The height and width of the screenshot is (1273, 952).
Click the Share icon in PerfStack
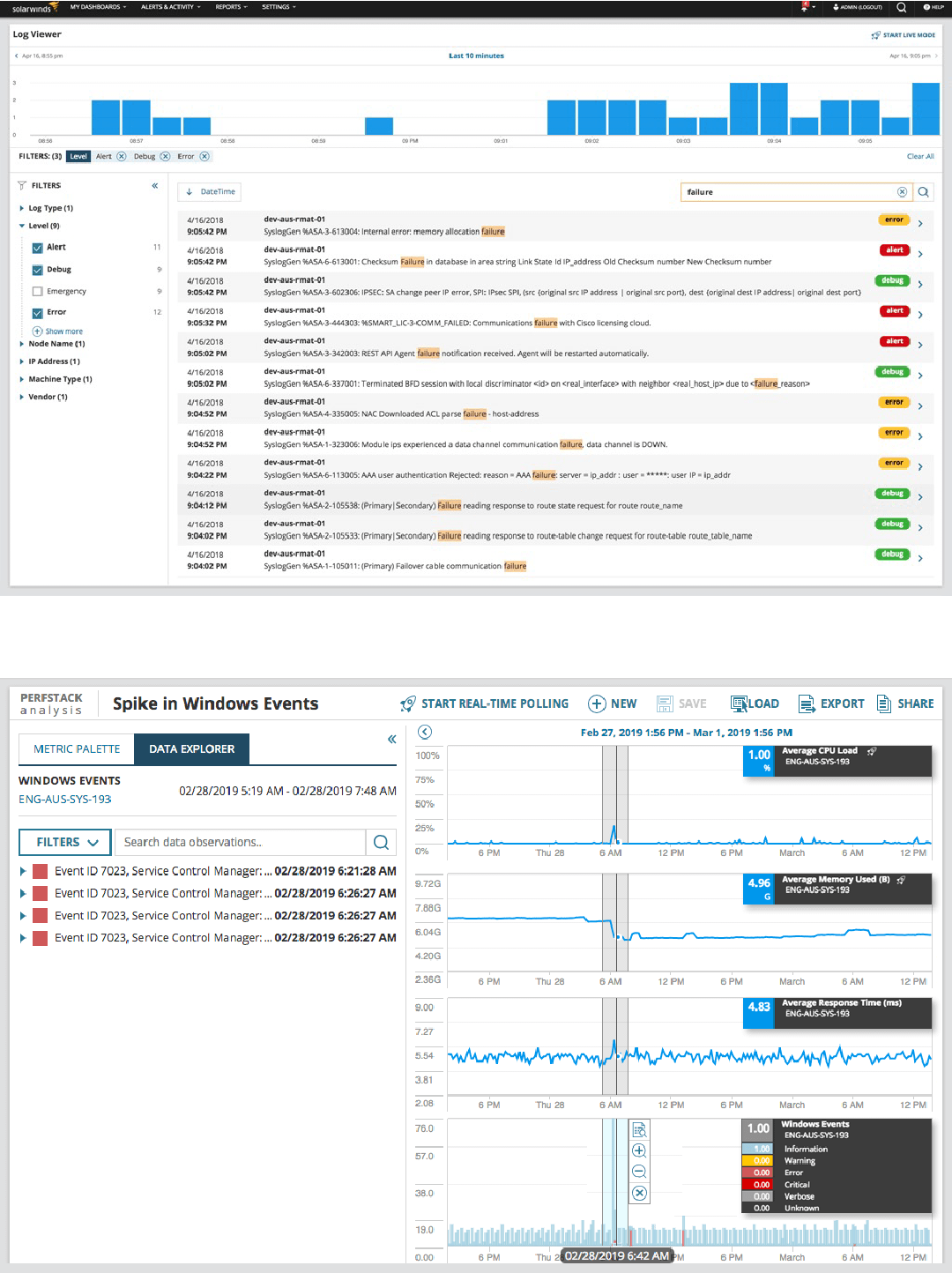(883, 703)
